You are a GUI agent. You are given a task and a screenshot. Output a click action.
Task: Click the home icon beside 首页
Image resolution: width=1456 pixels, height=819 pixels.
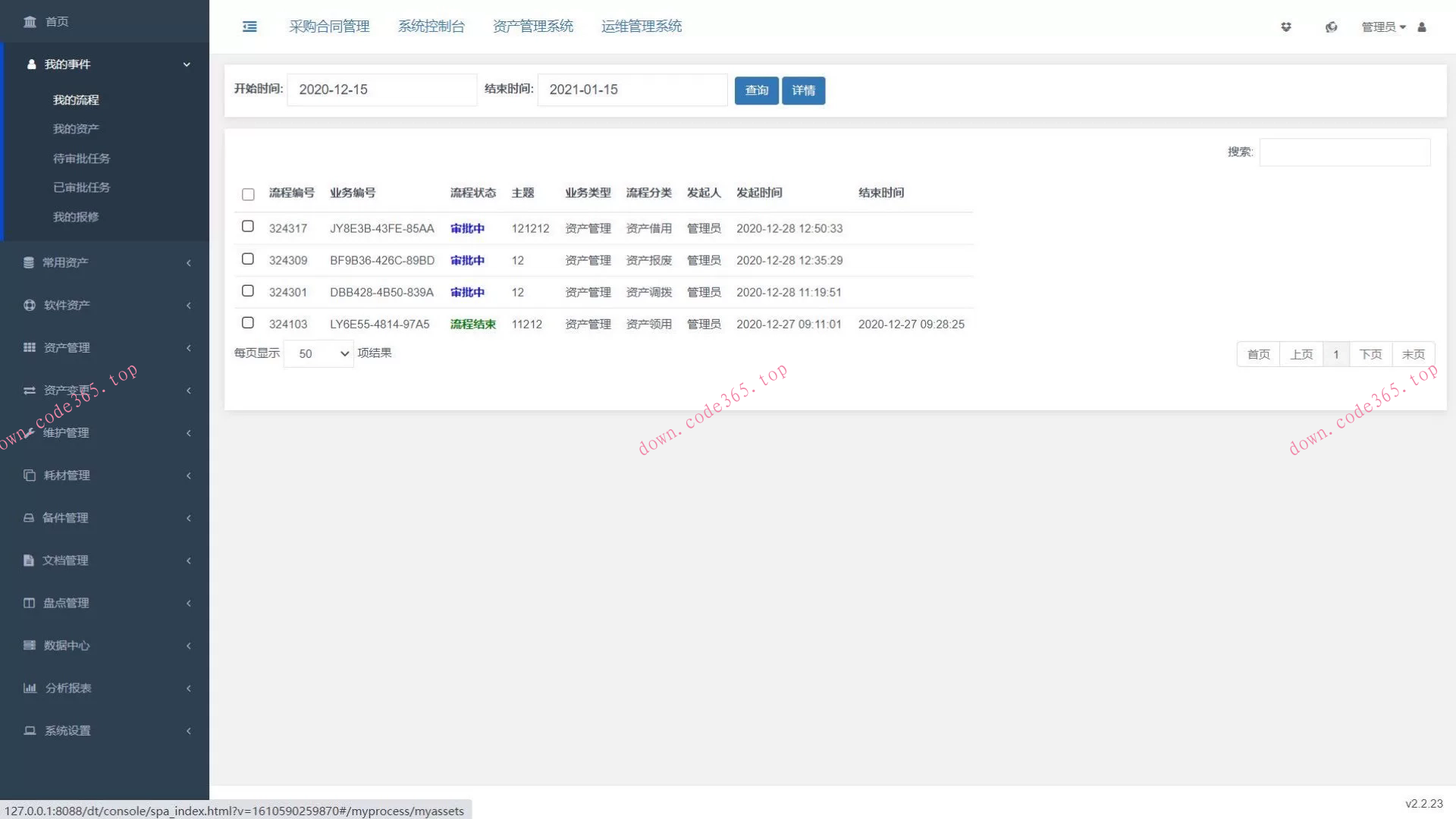click(x=30, y=21)
